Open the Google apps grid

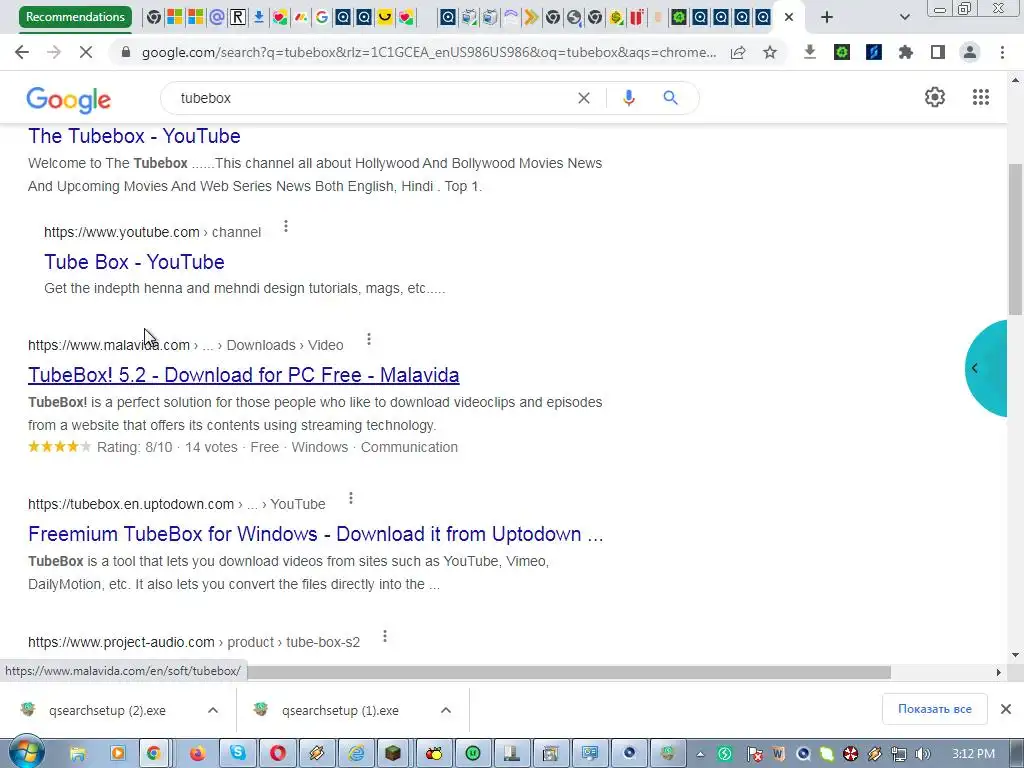tap(980, 97)
